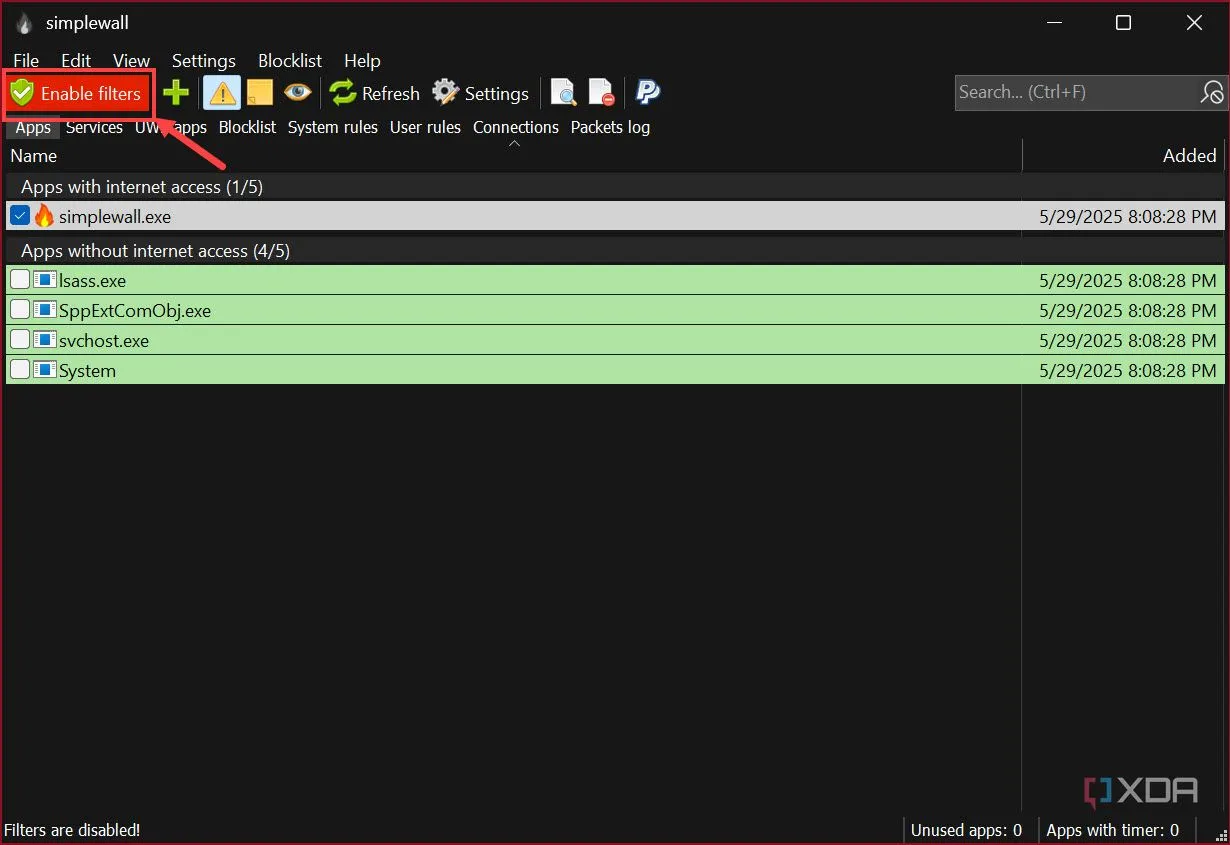
Task: Click the System row application icon
Action: pyautogui.click(x=44, y=370)
